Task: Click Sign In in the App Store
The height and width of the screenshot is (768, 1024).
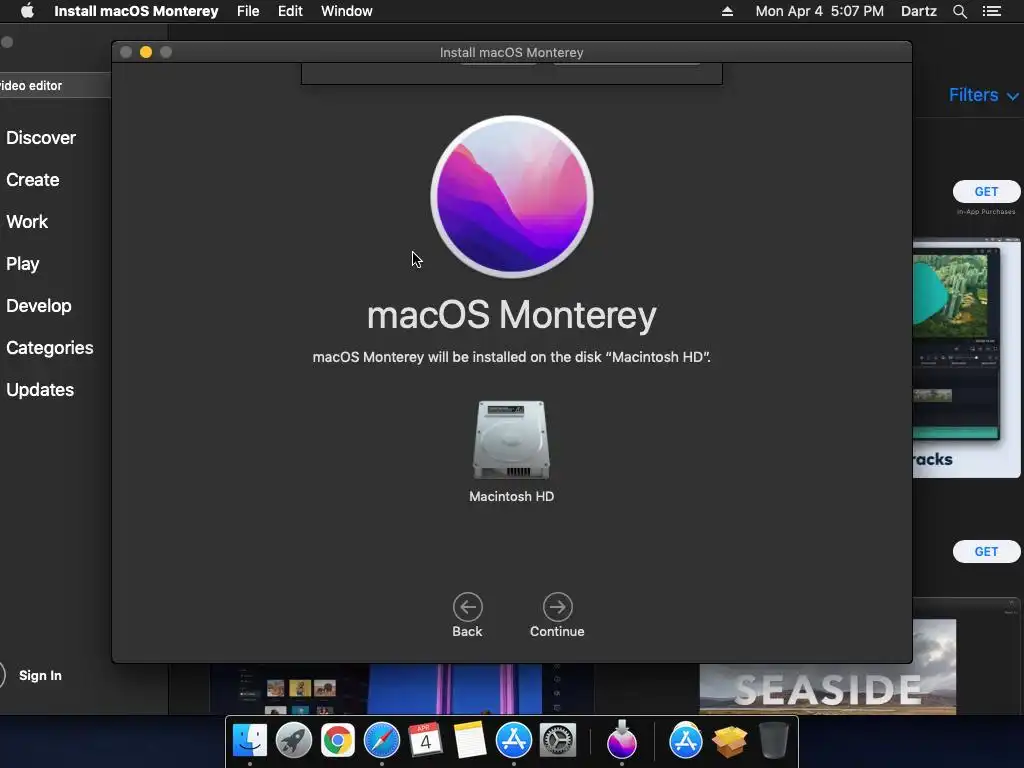Action: point(40,675)
